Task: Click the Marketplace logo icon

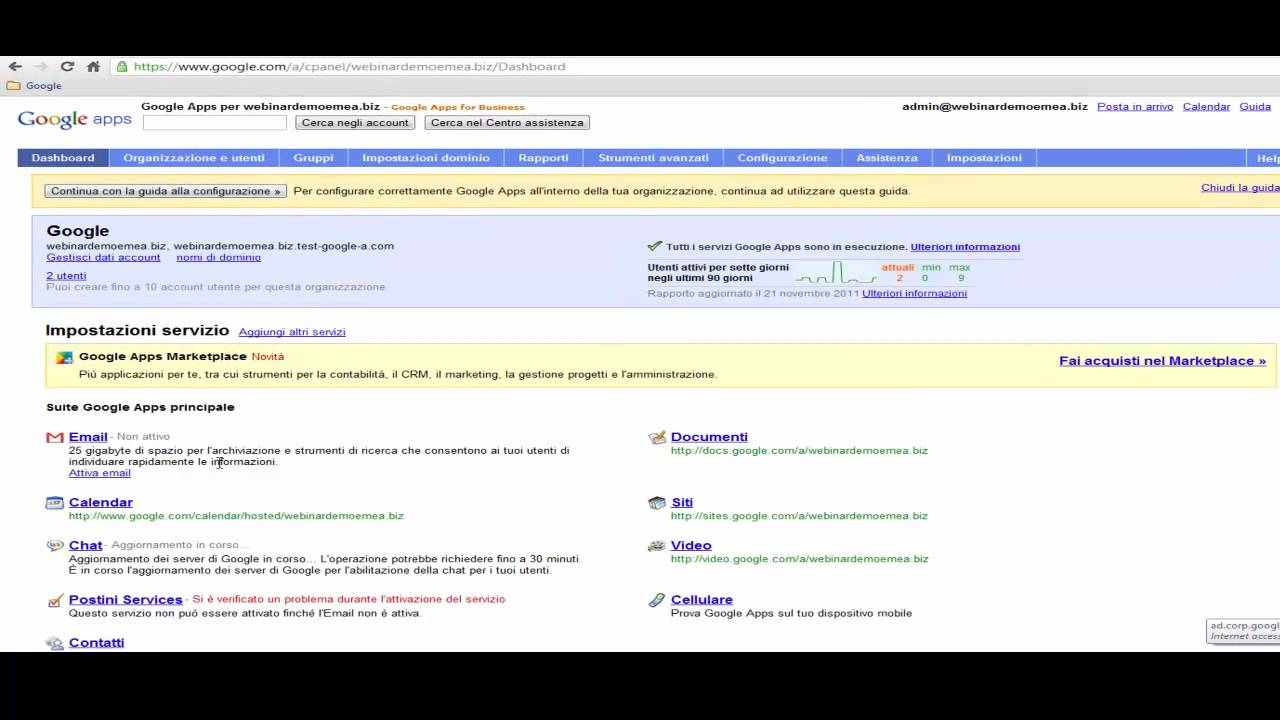Action: [64, 358]
